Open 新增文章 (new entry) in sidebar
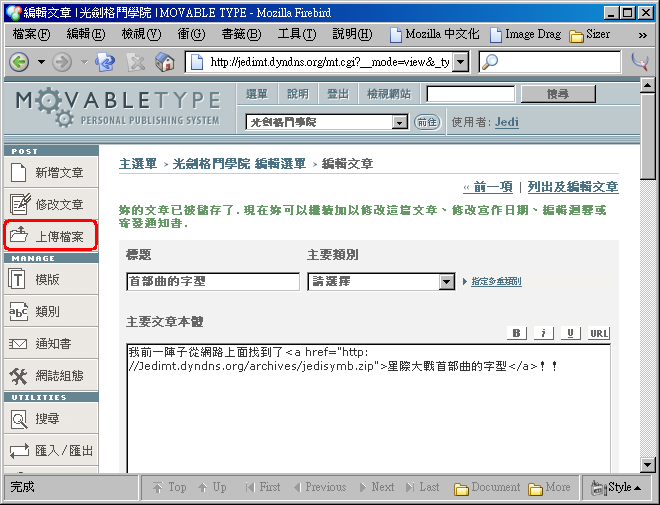Viewport: 660px width, 505px height. [51, 172]
